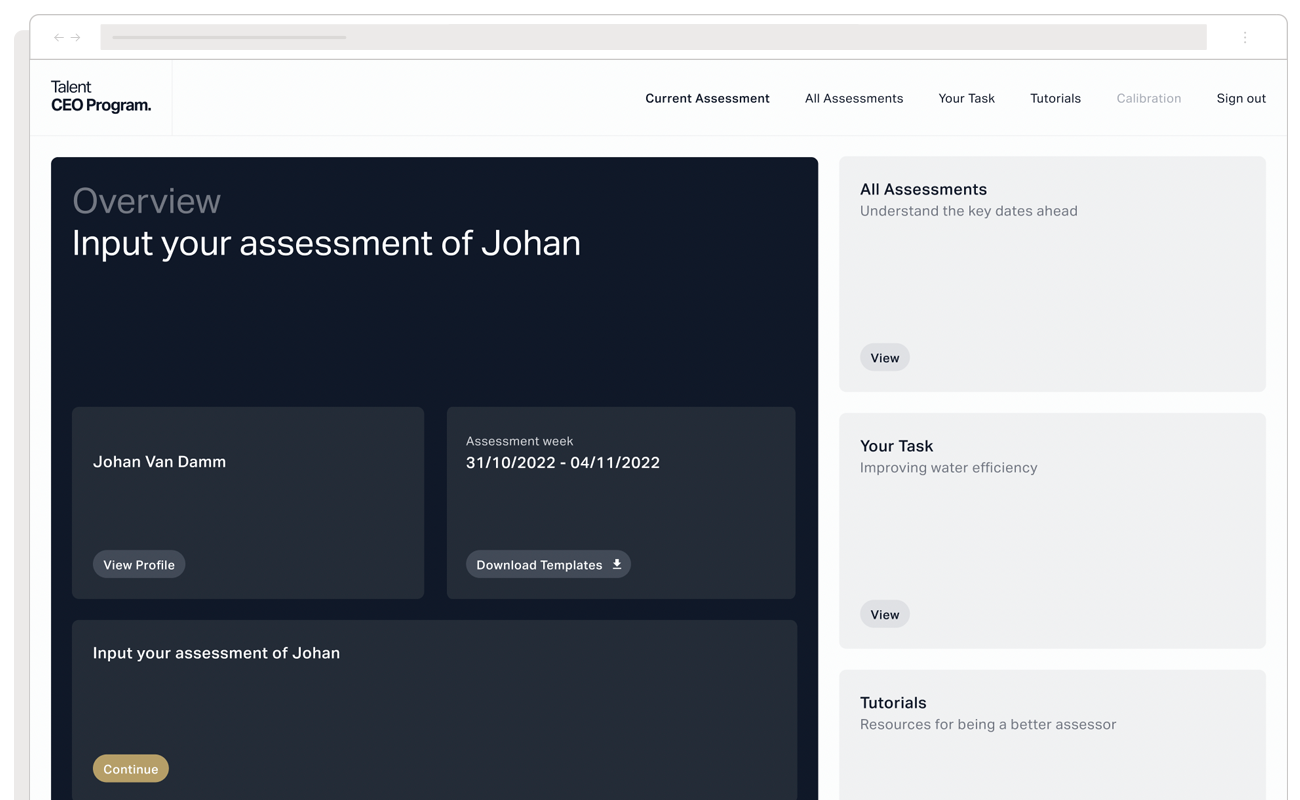Screen dimensions: 1300x800
Task: Click the Tutorials card title
Action: pyautogui.click(x=893, y=702)
